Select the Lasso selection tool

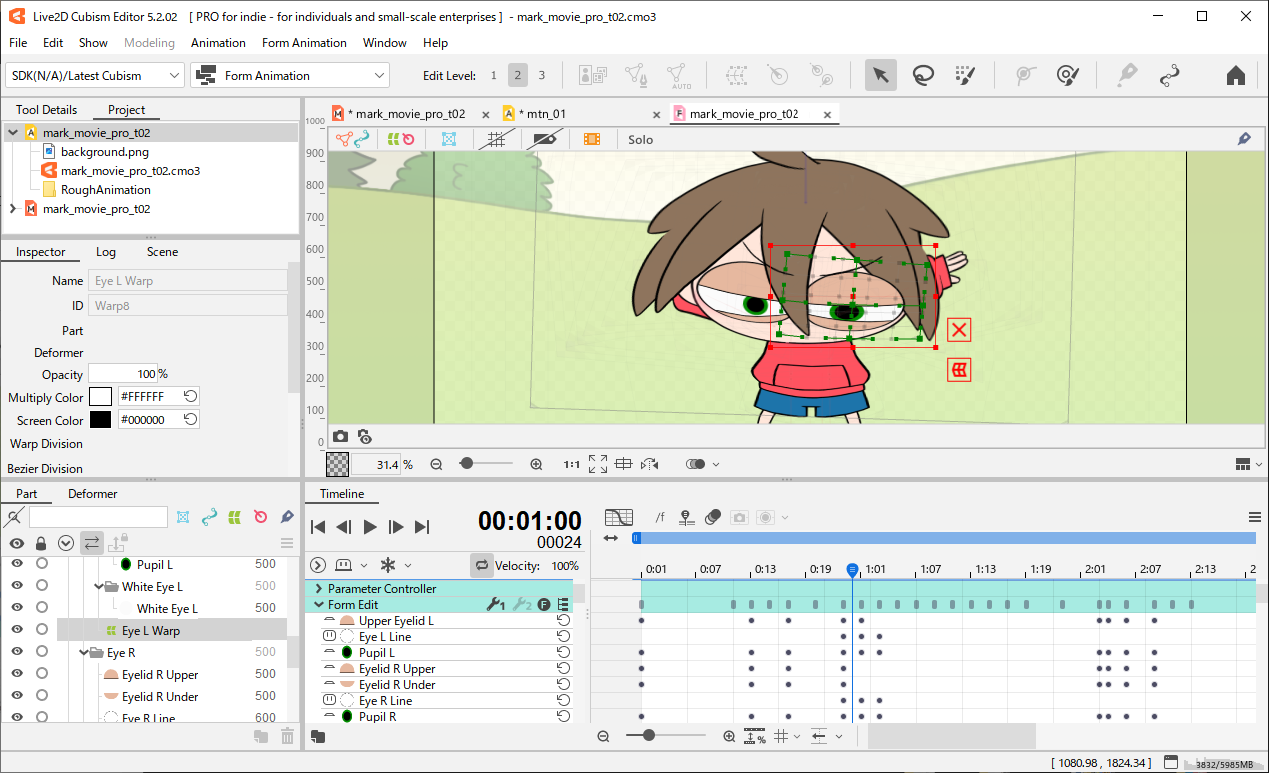pos(922,75)
